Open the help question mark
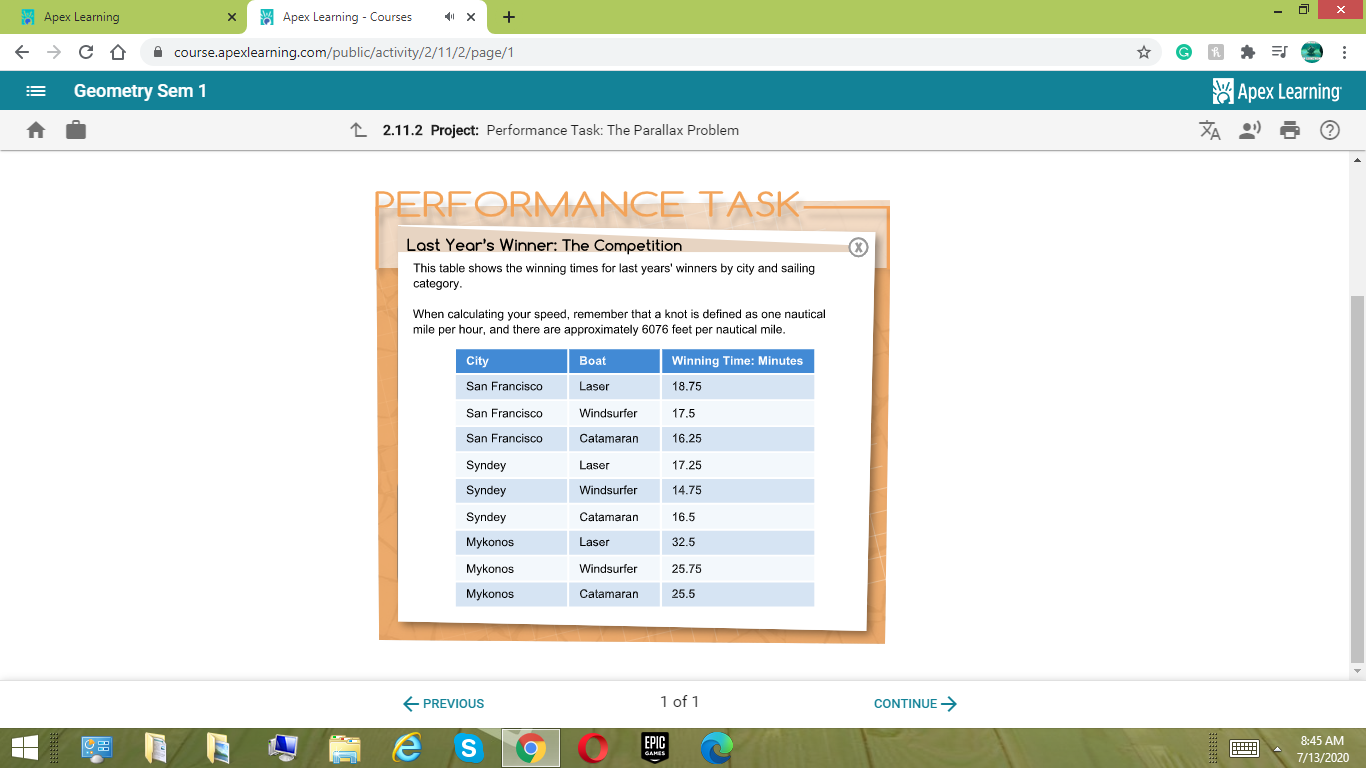 1329,130
